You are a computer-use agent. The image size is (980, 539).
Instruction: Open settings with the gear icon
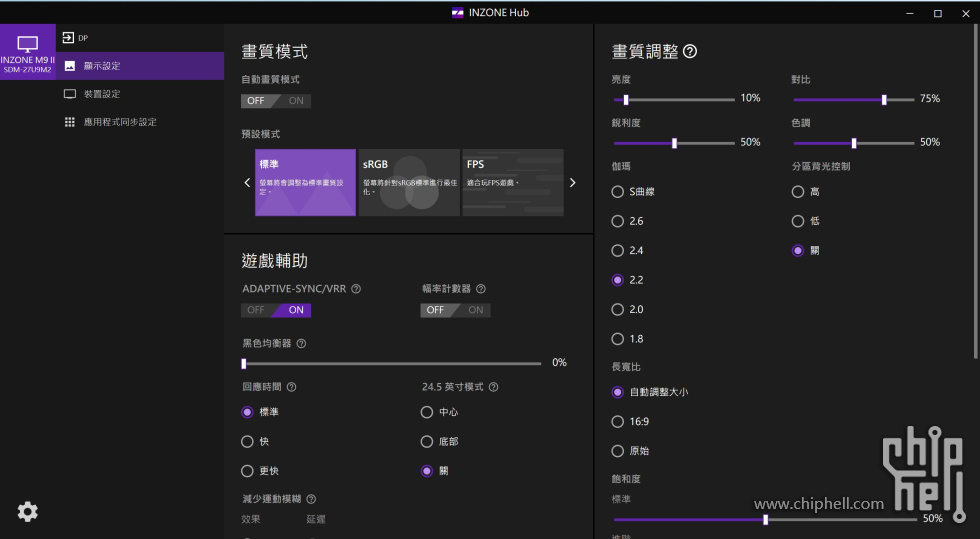tap(28, 511)
